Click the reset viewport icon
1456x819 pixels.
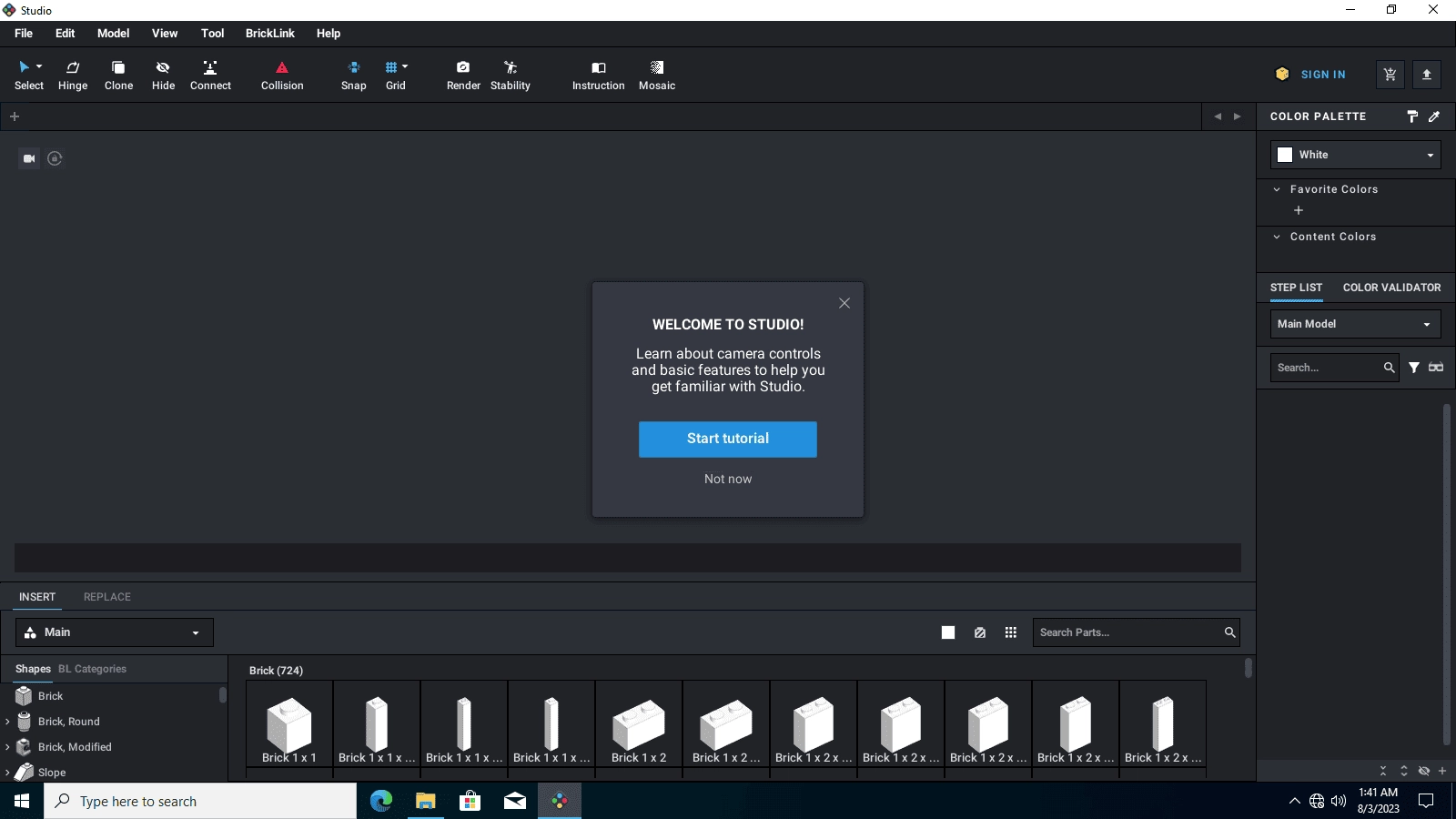(x=55, y=158)
